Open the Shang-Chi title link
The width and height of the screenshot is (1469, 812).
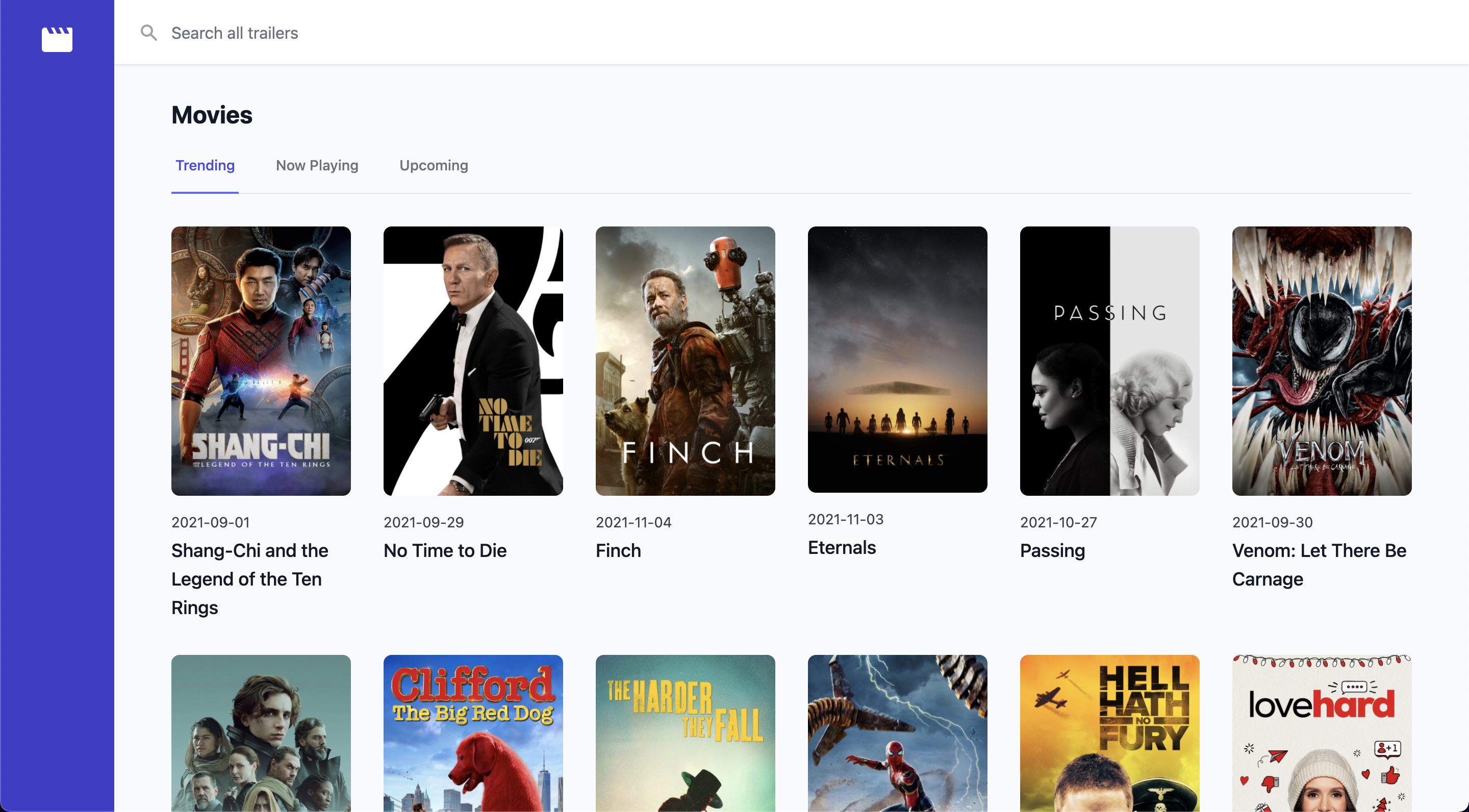click(249, 579)
